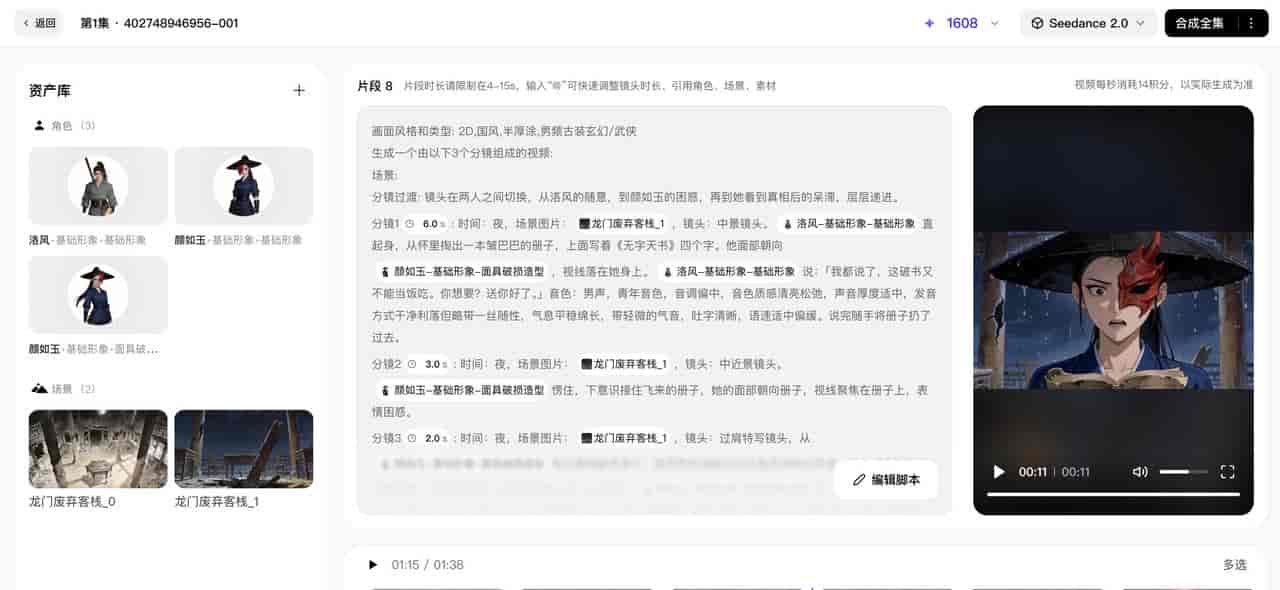Click the fullscreen icon on the video player
This screenshot has height=590, width=1280.
pos(1228,471)
